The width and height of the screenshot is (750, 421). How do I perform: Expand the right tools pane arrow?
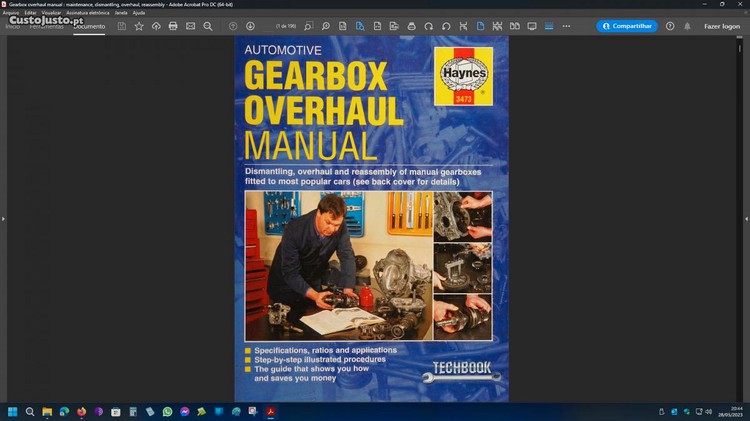[746, 218]
